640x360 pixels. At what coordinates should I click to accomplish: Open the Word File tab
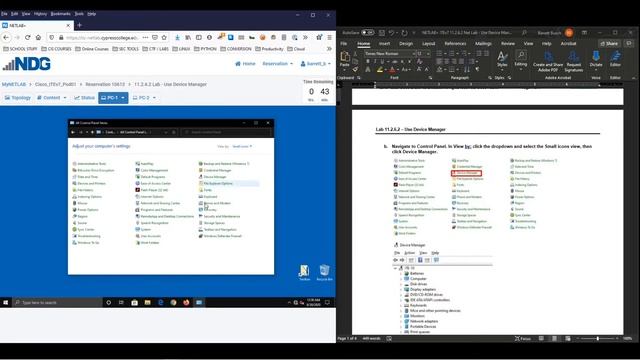click(344, 43)
